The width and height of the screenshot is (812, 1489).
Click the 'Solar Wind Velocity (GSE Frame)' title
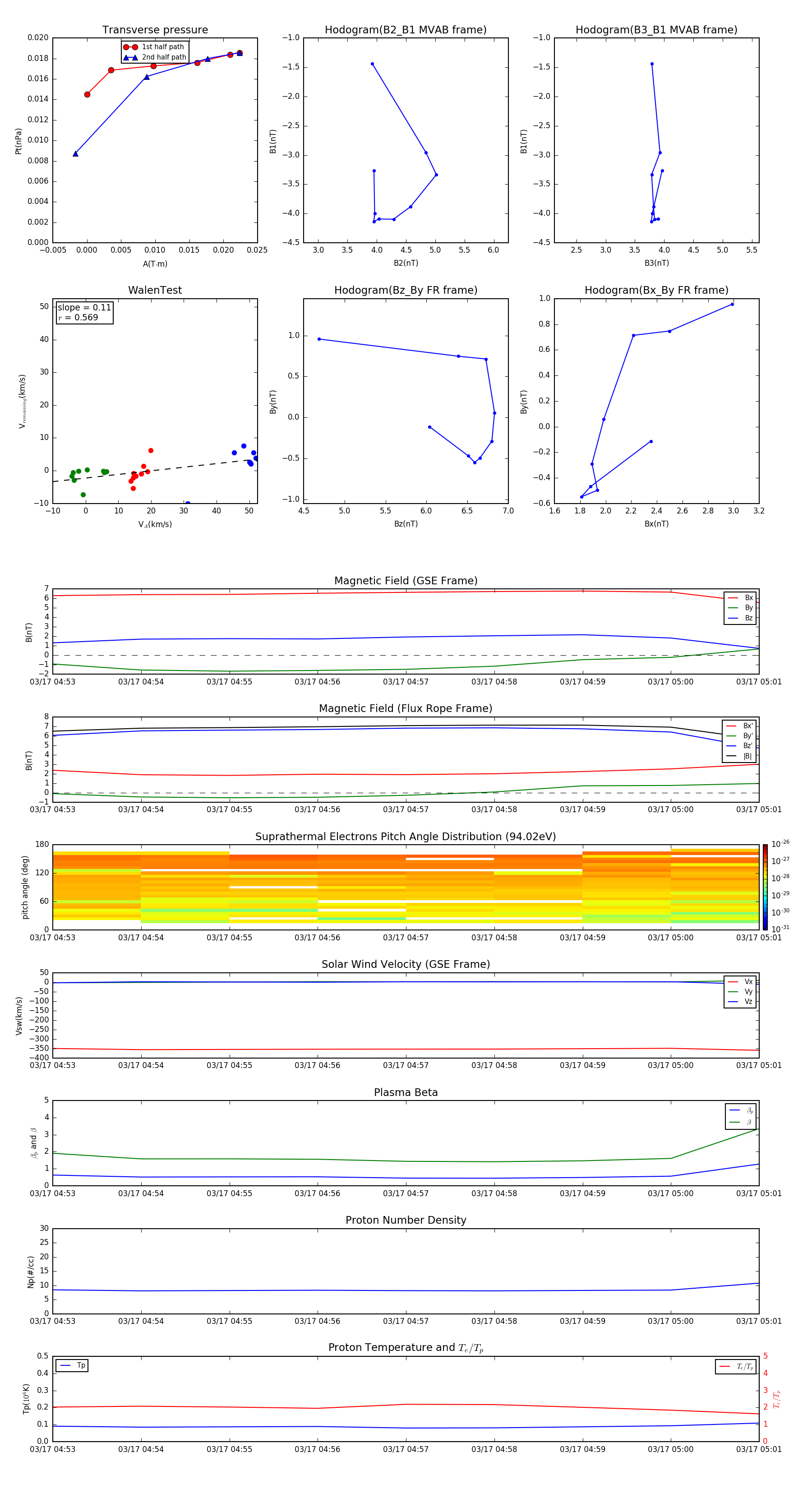click(x=406, y=964)
